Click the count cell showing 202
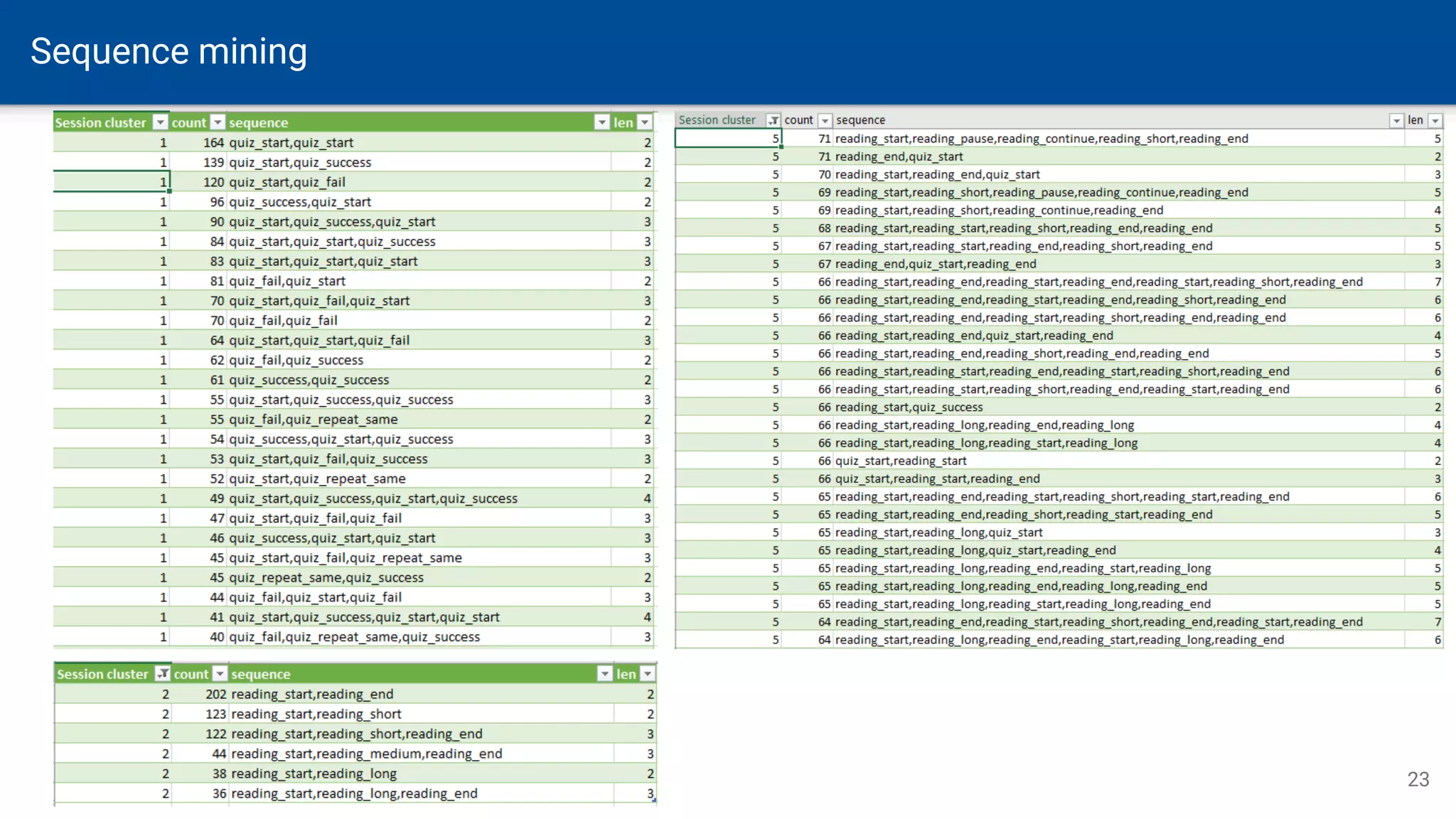Viewport: 1456px width, 819px height. click(x=200, y=694)
